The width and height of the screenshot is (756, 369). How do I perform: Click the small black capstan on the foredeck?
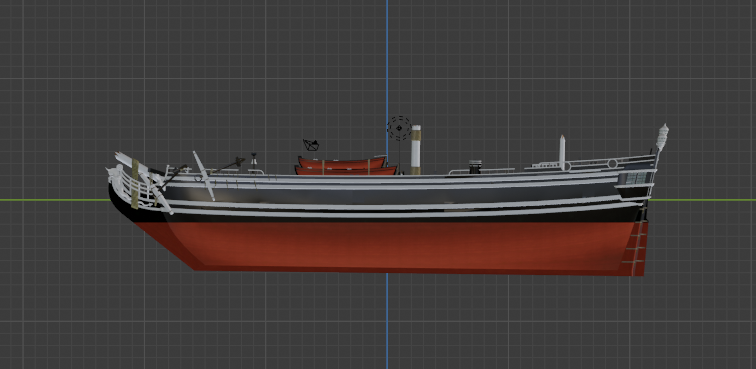tap(254, 162)
